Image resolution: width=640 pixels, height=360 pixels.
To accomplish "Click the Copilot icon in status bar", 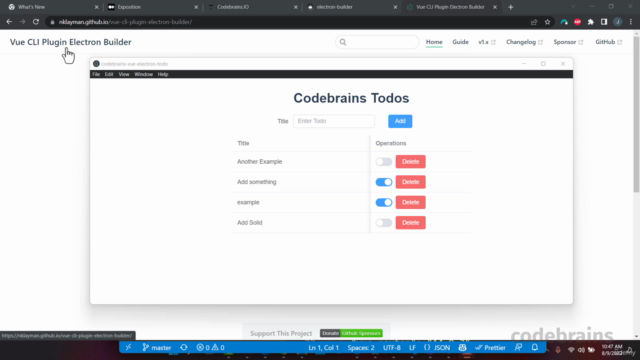I will pyautogui.click(x=462, y=348).
